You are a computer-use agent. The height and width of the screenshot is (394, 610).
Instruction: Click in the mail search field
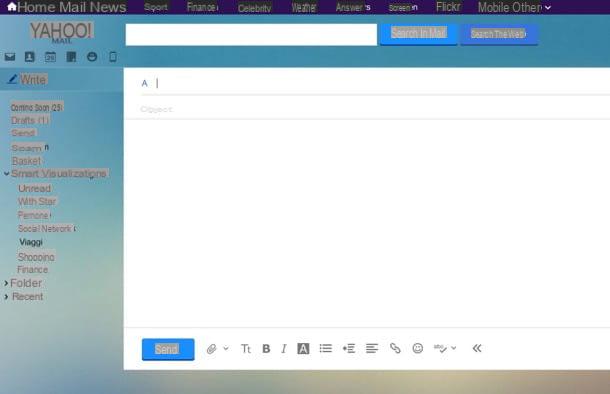coord(251,35)
